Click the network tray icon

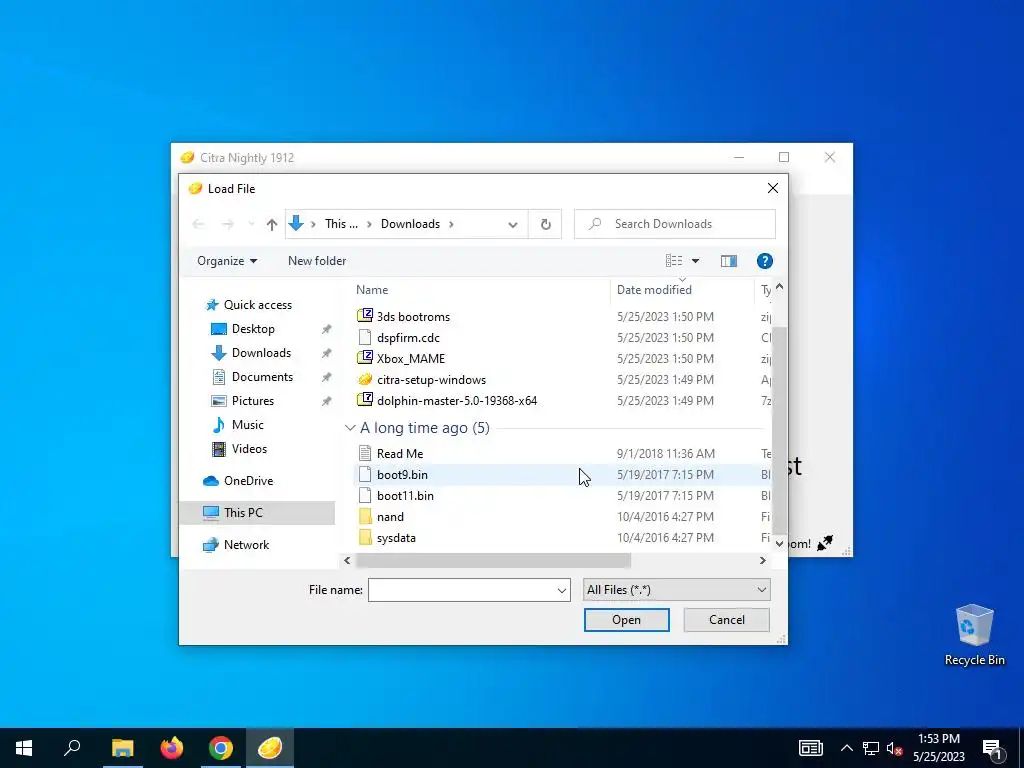(871, 748)
